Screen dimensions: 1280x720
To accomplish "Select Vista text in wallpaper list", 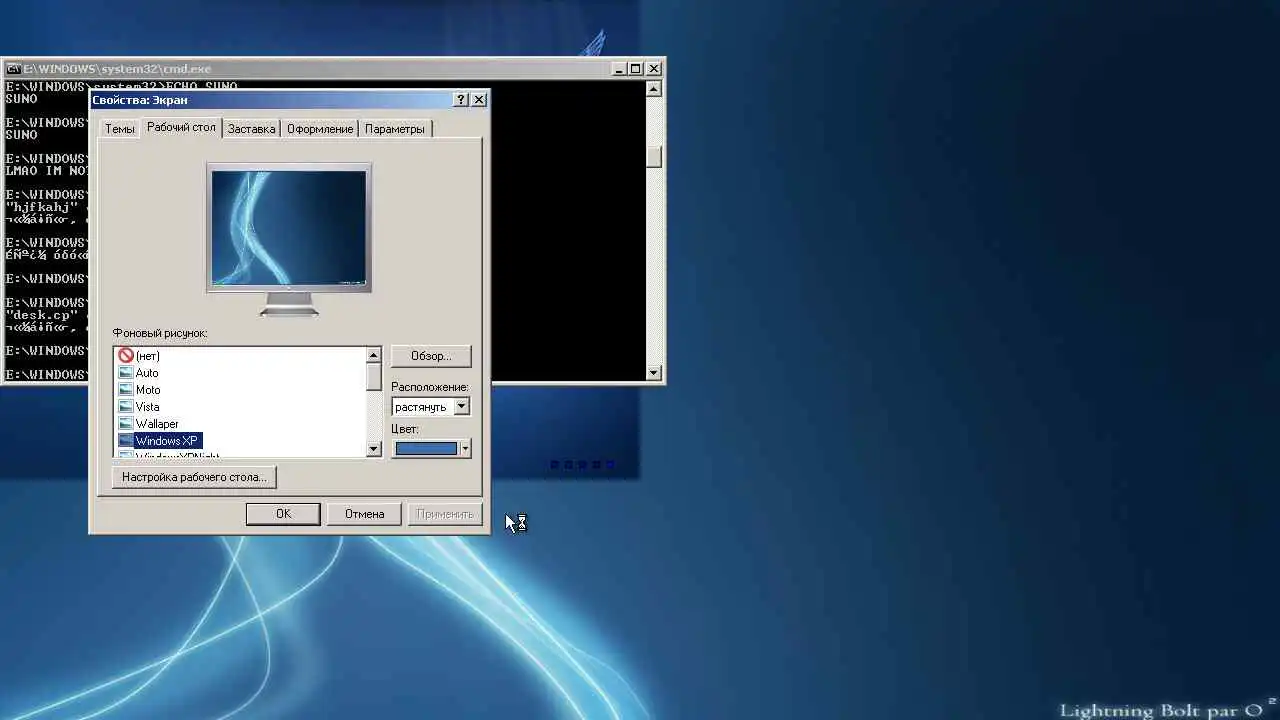I will coord(147,407).
